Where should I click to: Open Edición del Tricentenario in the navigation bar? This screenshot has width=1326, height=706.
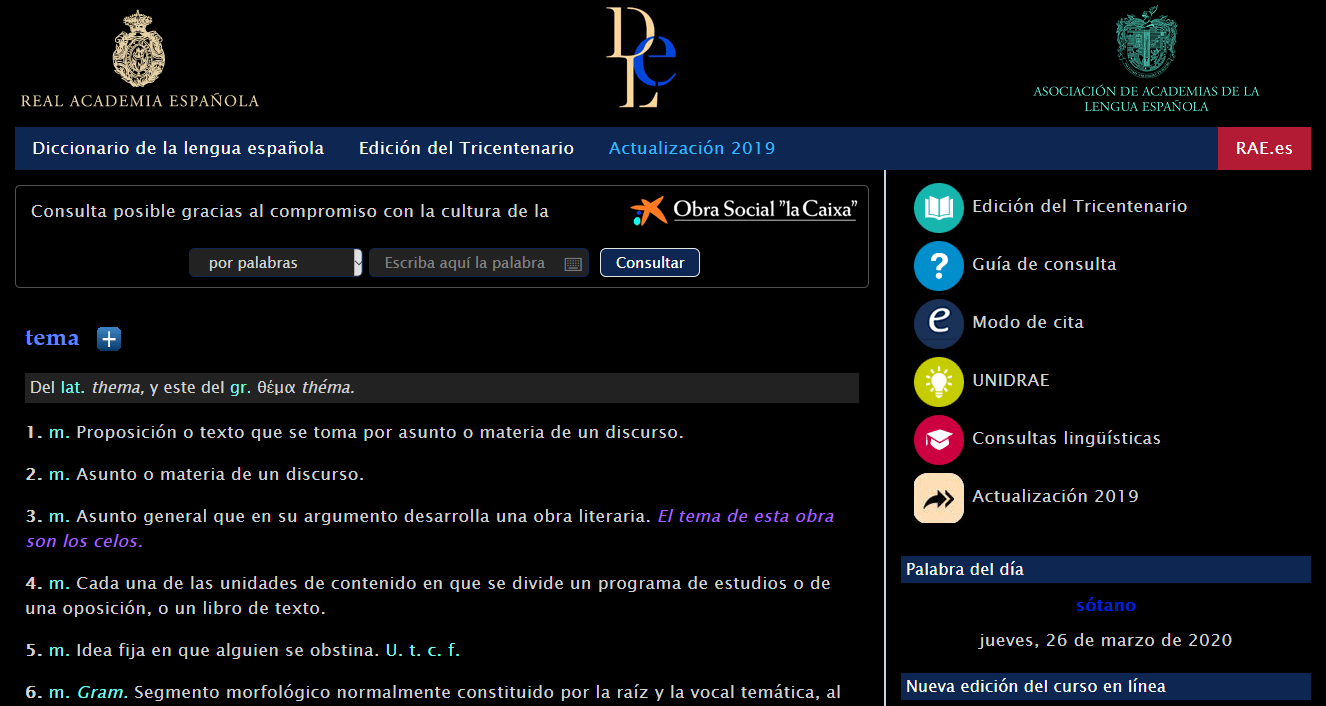point(466,148)
